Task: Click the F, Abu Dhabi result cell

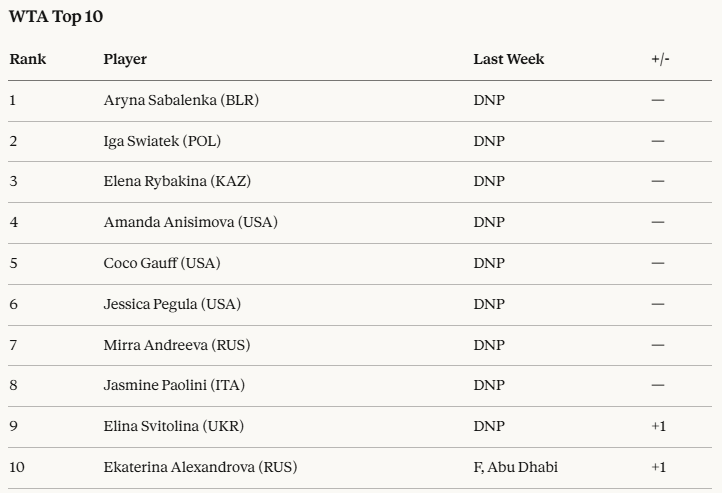Action: tap(515, 467)
